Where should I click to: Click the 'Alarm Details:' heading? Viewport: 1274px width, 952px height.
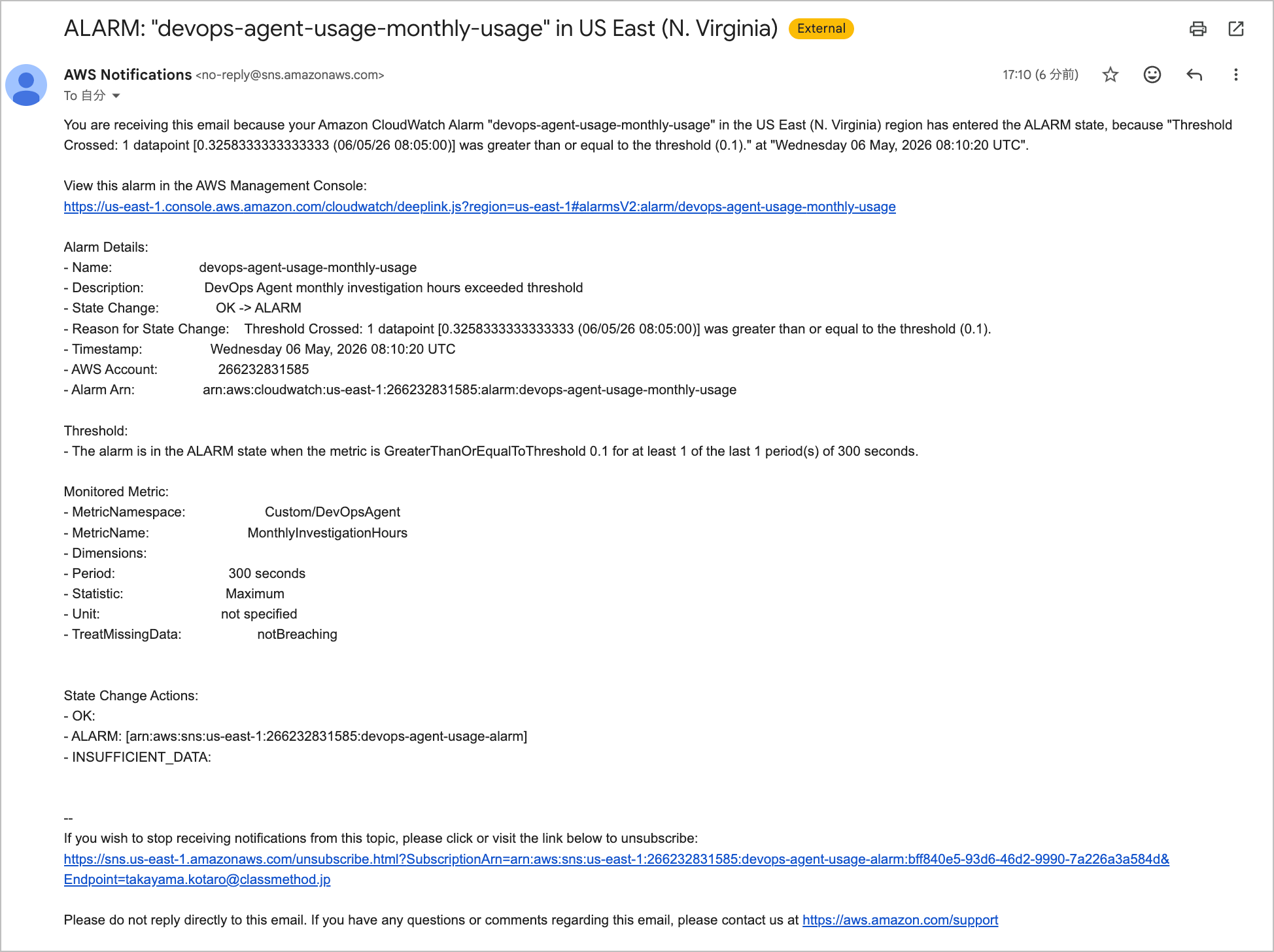(x=106, y=247)
